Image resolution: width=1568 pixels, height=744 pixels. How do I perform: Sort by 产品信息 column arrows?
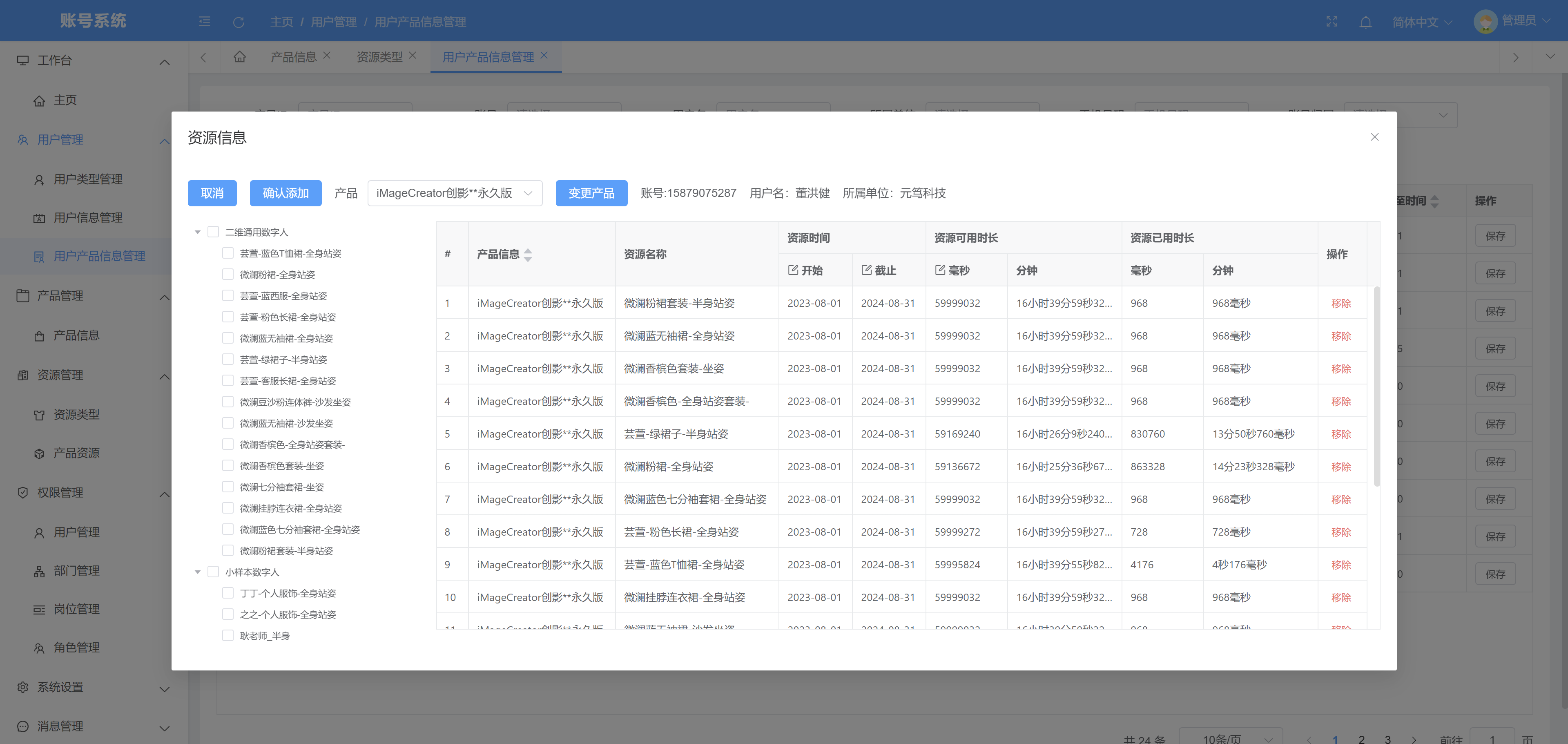click(528, 255)
